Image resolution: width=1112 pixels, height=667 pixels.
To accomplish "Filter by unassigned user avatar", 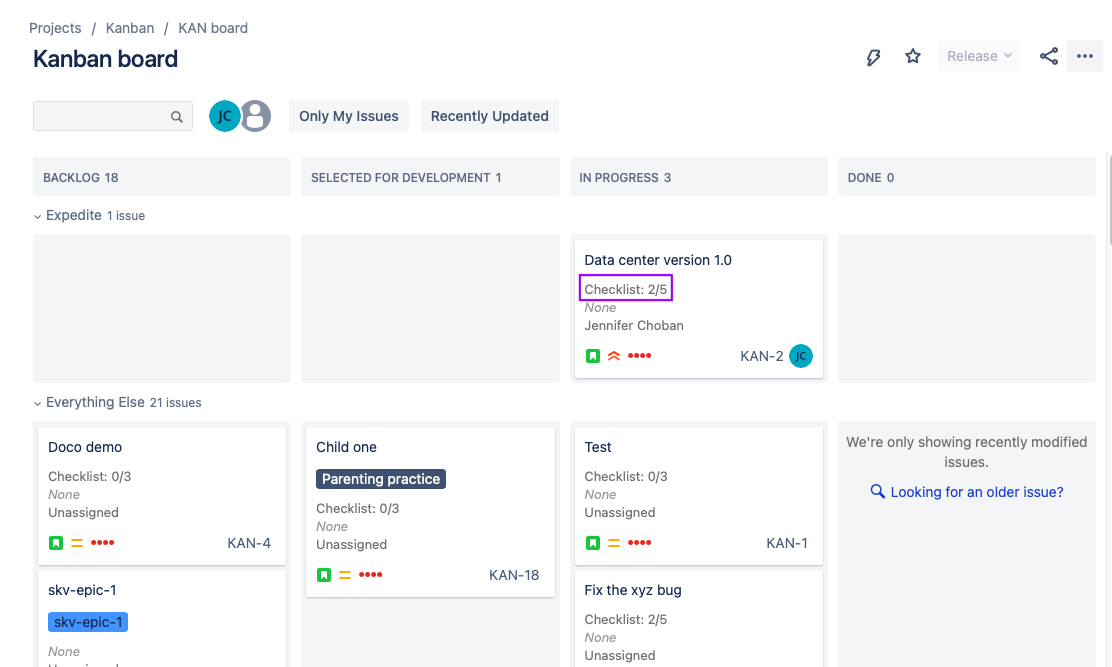I will (x=256, y=116).
